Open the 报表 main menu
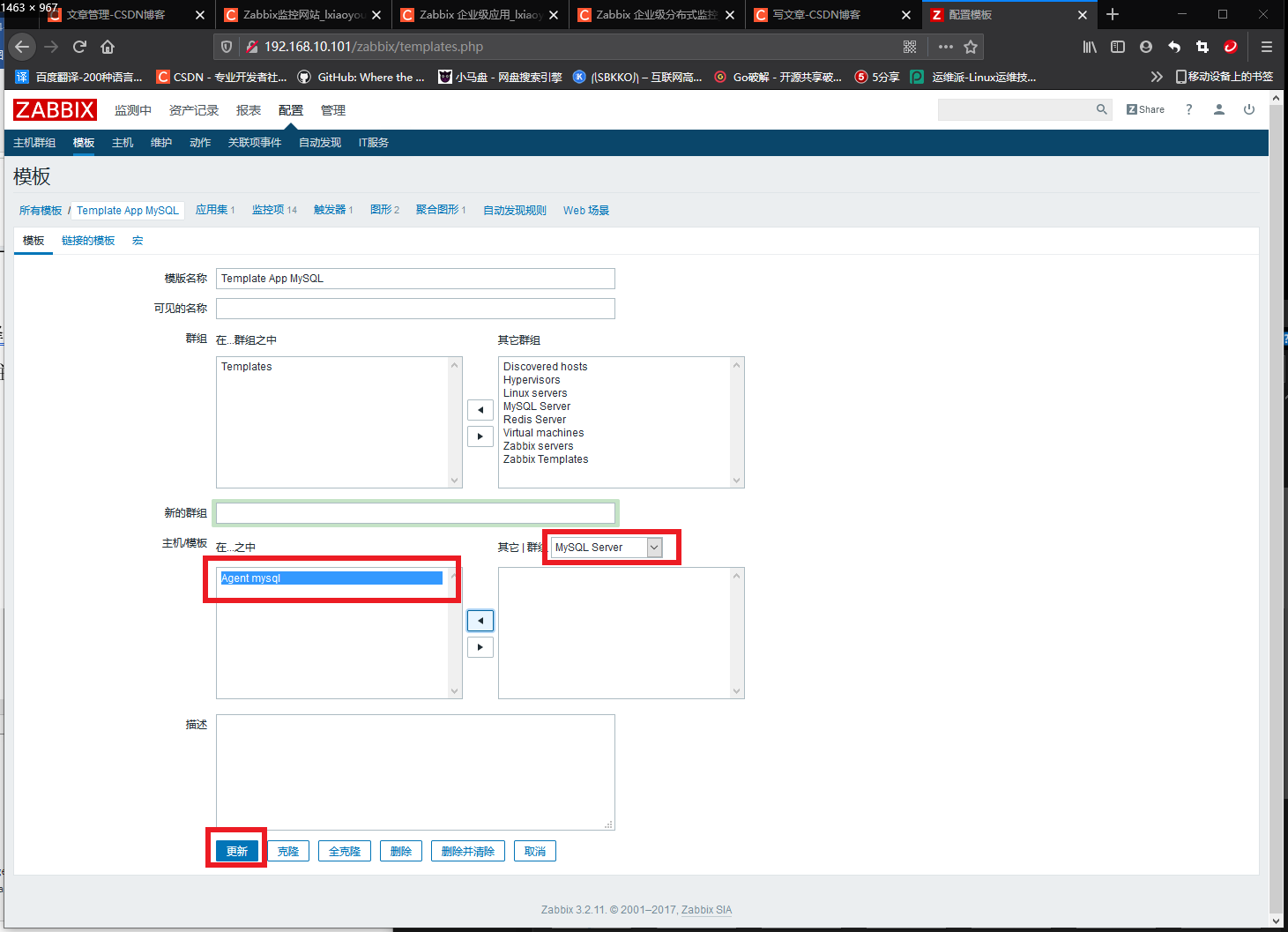 click(249, 110)
